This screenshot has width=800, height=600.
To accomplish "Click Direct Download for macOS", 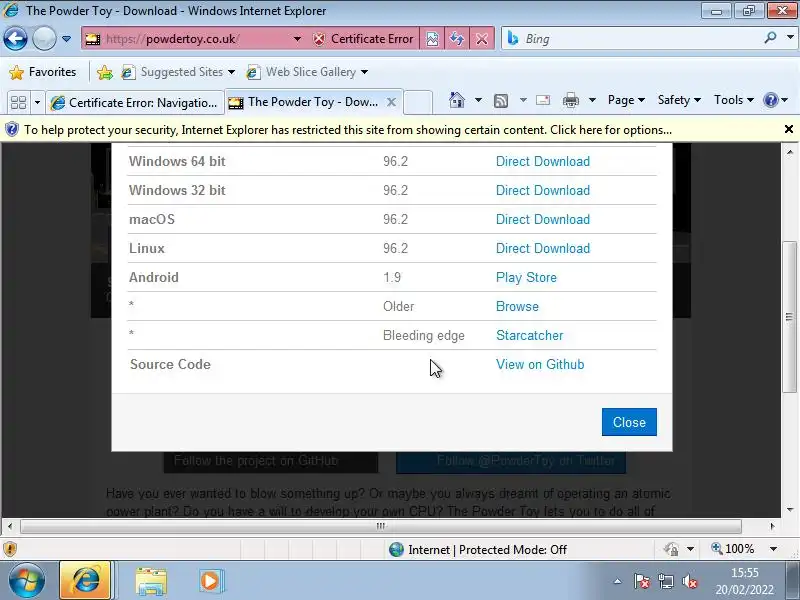I will click(543, 219).
